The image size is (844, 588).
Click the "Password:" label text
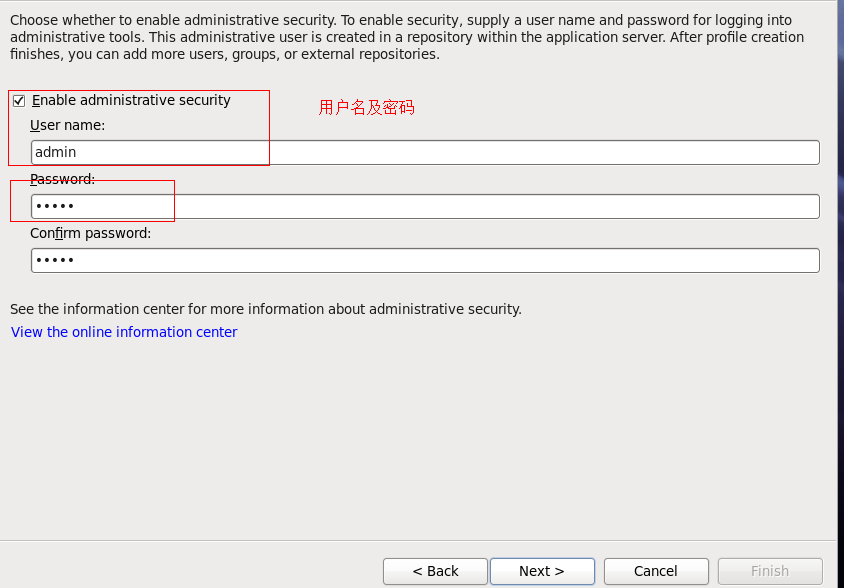[62, 179]
